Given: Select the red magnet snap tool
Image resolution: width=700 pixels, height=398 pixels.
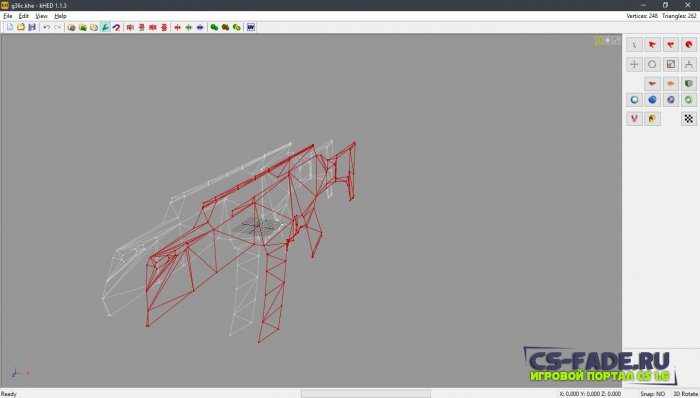Looking at the screenshot, I should click(x=117, y=27).
